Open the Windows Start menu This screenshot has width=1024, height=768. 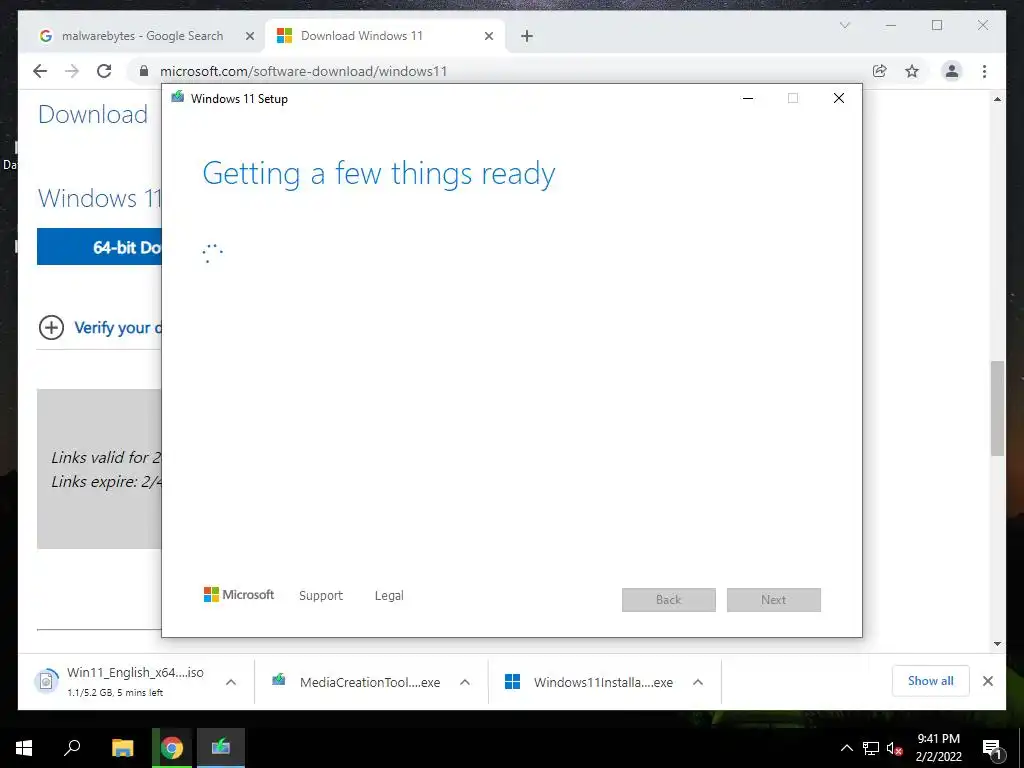tap(24, 748)
